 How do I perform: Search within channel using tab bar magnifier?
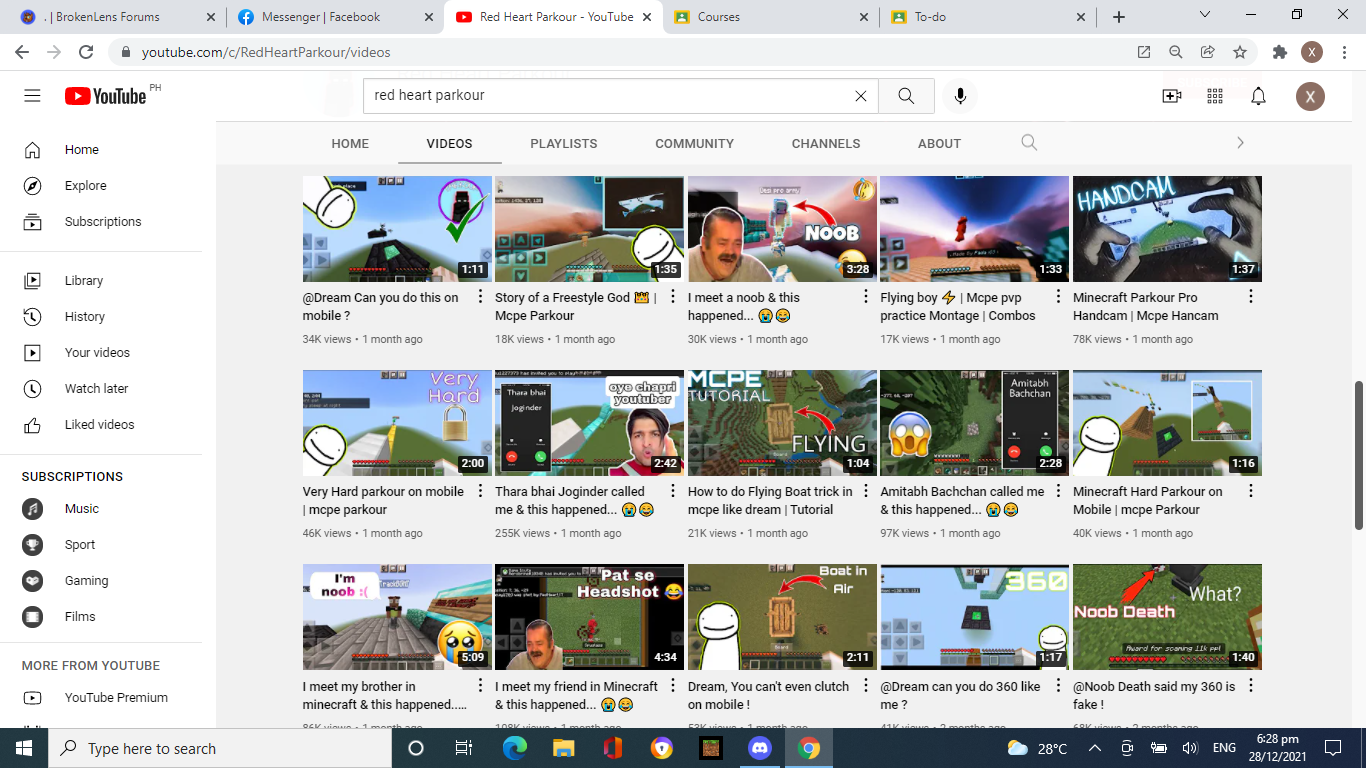tap(1029, 143)
